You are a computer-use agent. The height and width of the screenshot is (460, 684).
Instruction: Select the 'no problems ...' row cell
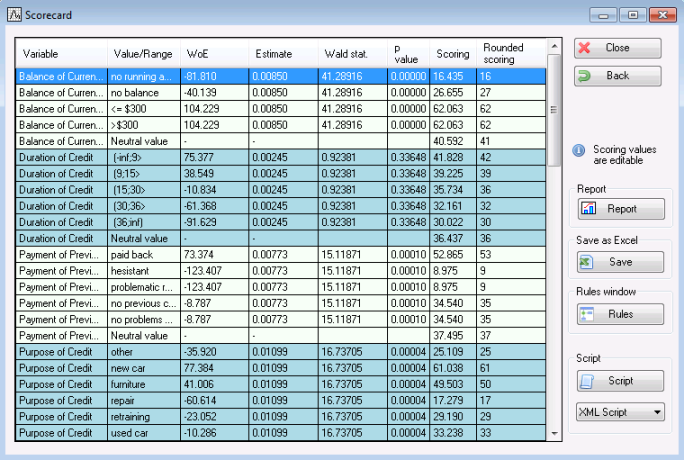[x=144, y=319]
